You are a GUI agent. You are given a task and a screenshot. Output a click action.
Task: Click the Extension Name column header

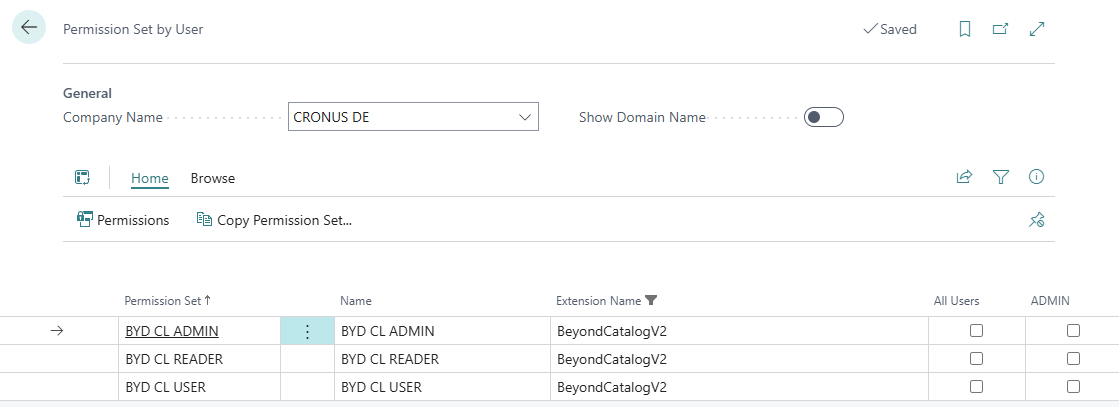coord(599,301)
